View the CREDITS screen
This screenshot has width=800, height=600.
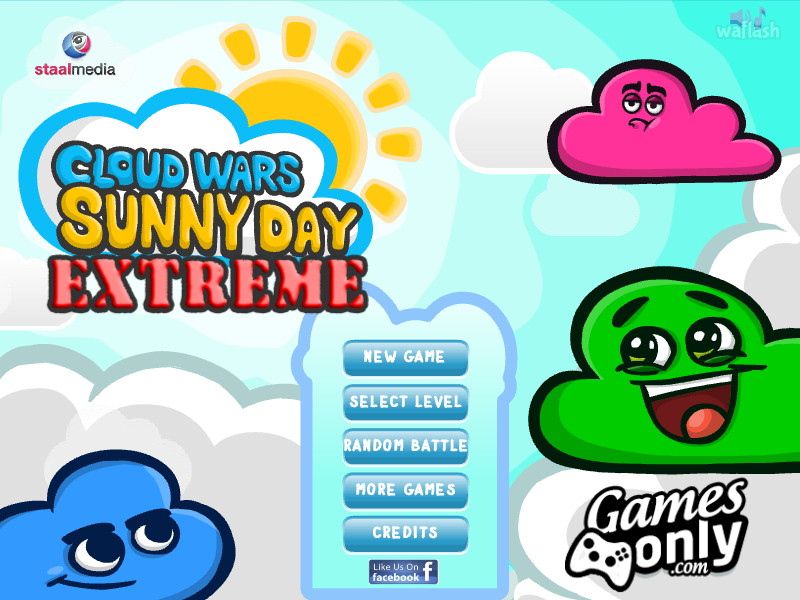click(406, 534)
